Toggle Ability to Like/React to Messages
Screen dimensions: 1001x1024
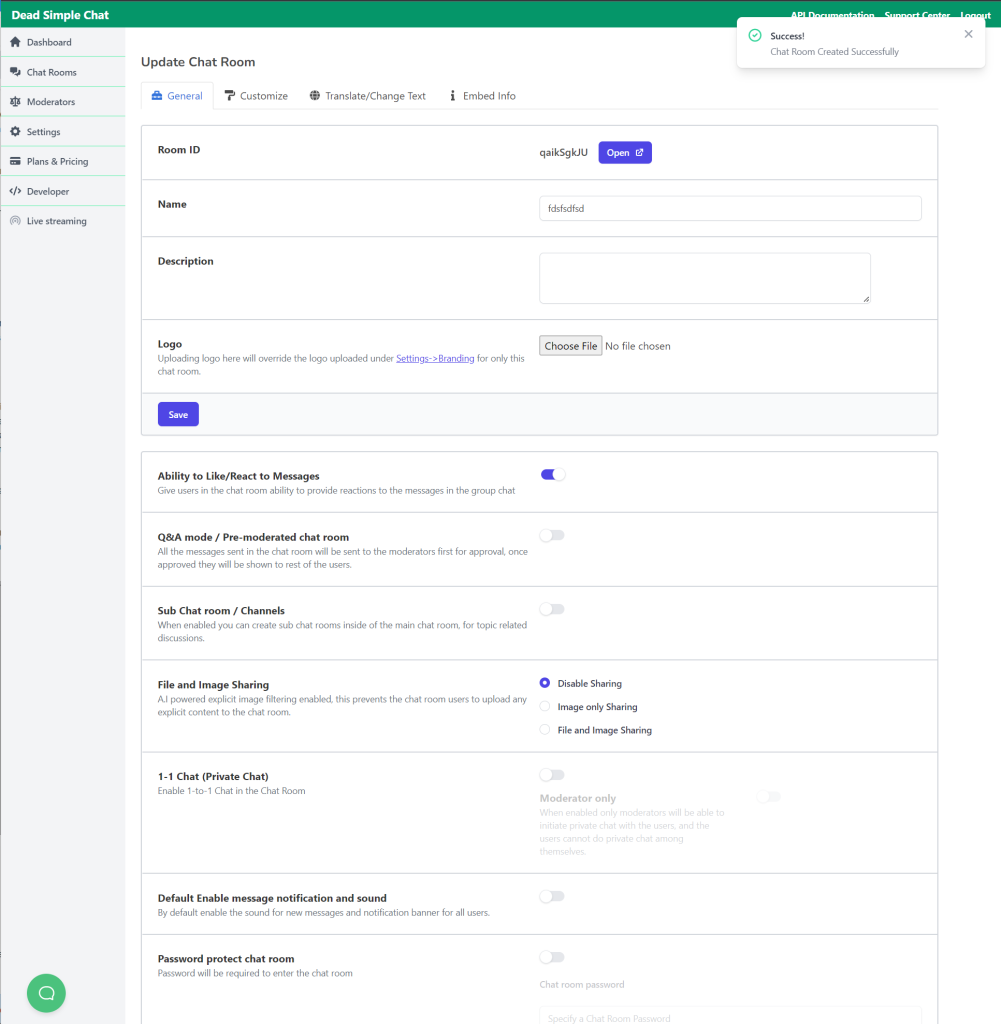[x=552, y=474]
